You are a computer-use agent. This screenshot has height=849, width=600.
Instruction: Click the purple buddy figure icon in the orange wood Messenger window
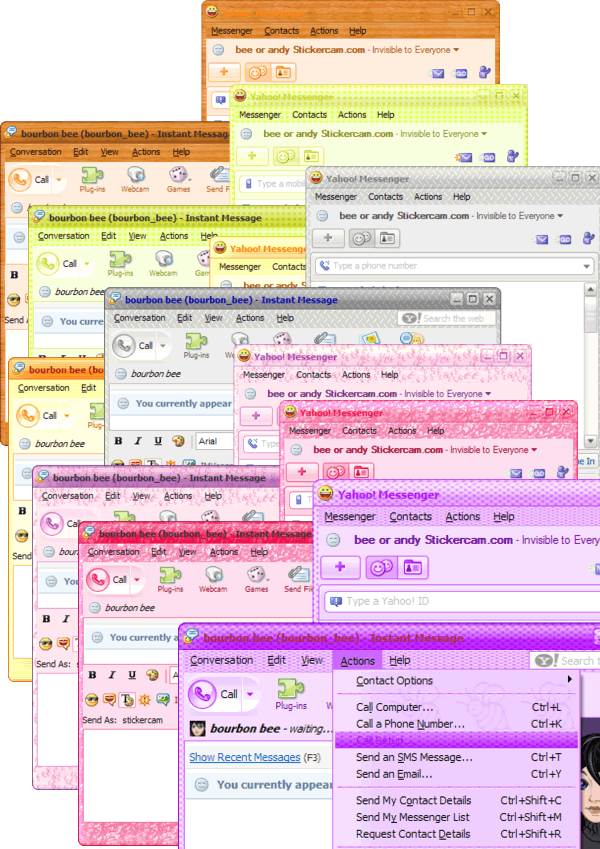click(485, 72)
